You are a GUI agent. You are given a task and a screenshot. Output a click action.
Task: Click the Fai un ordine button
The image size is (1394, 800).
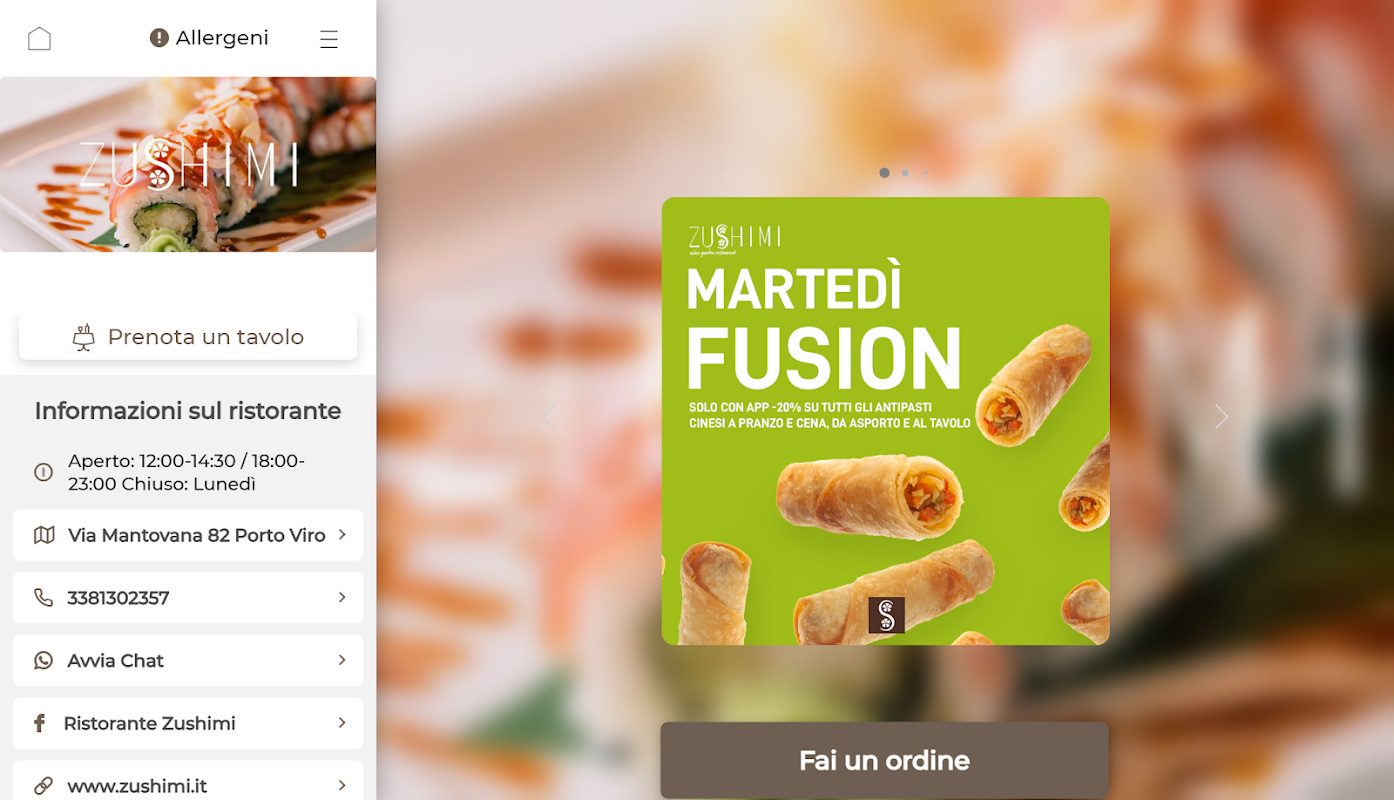coord(884,760)
